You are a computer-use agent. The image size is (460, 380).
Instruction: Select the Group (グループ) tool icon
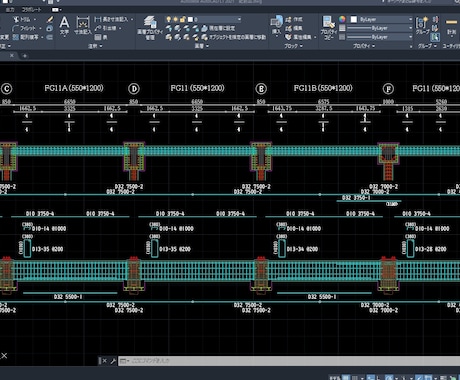(x=422, y=26)
